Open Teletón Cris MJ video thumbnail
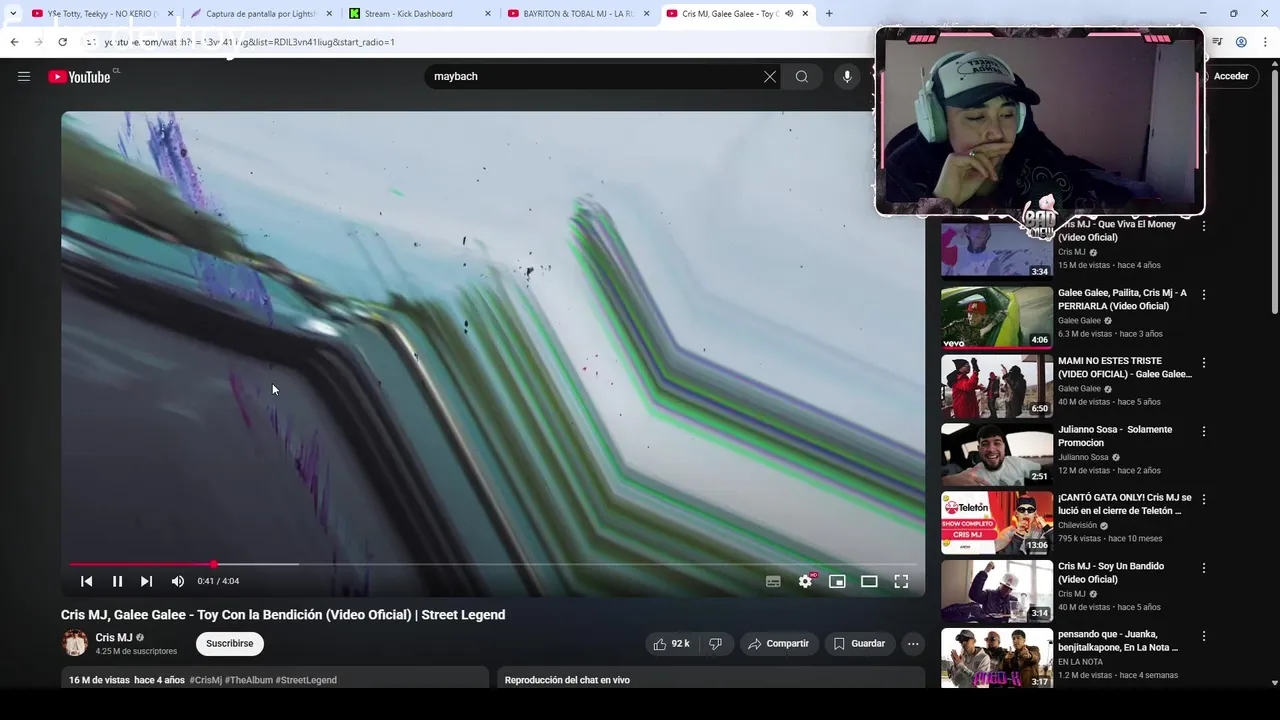1280x720 pixels. pos(996,522)
